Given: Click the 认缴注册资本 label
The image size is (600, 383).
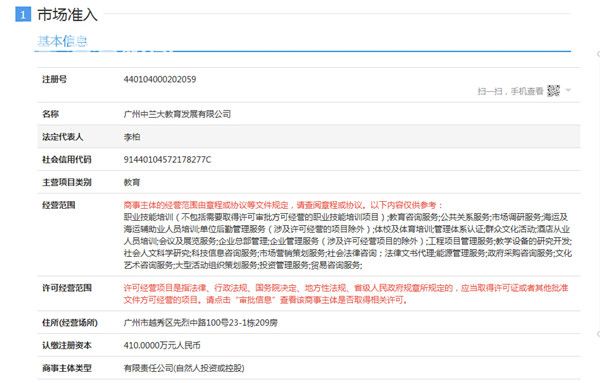Looking at the screenshot, I should (67, 345).
